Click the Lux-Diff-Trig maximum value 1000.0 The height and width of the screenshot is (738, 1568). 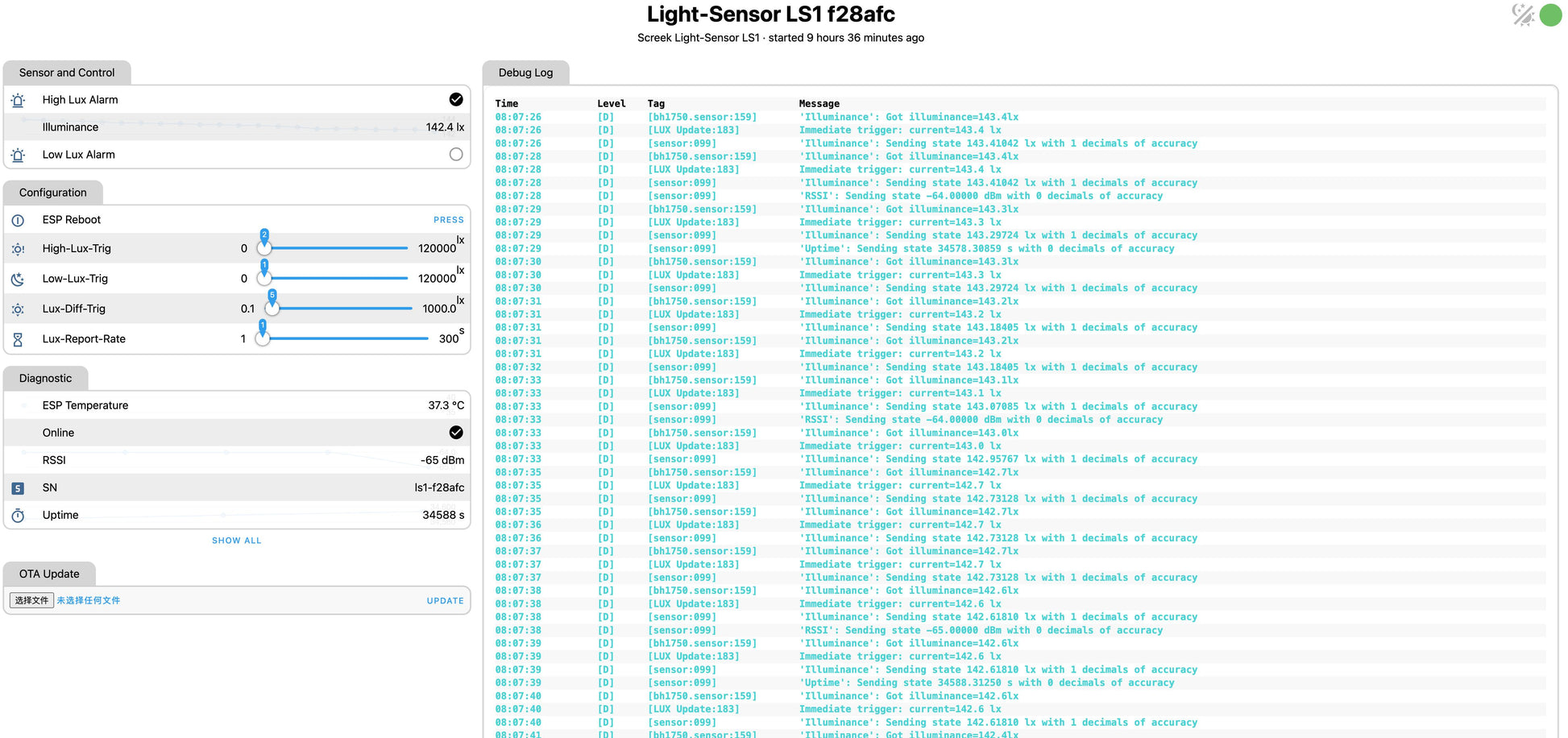coord(439,309)
